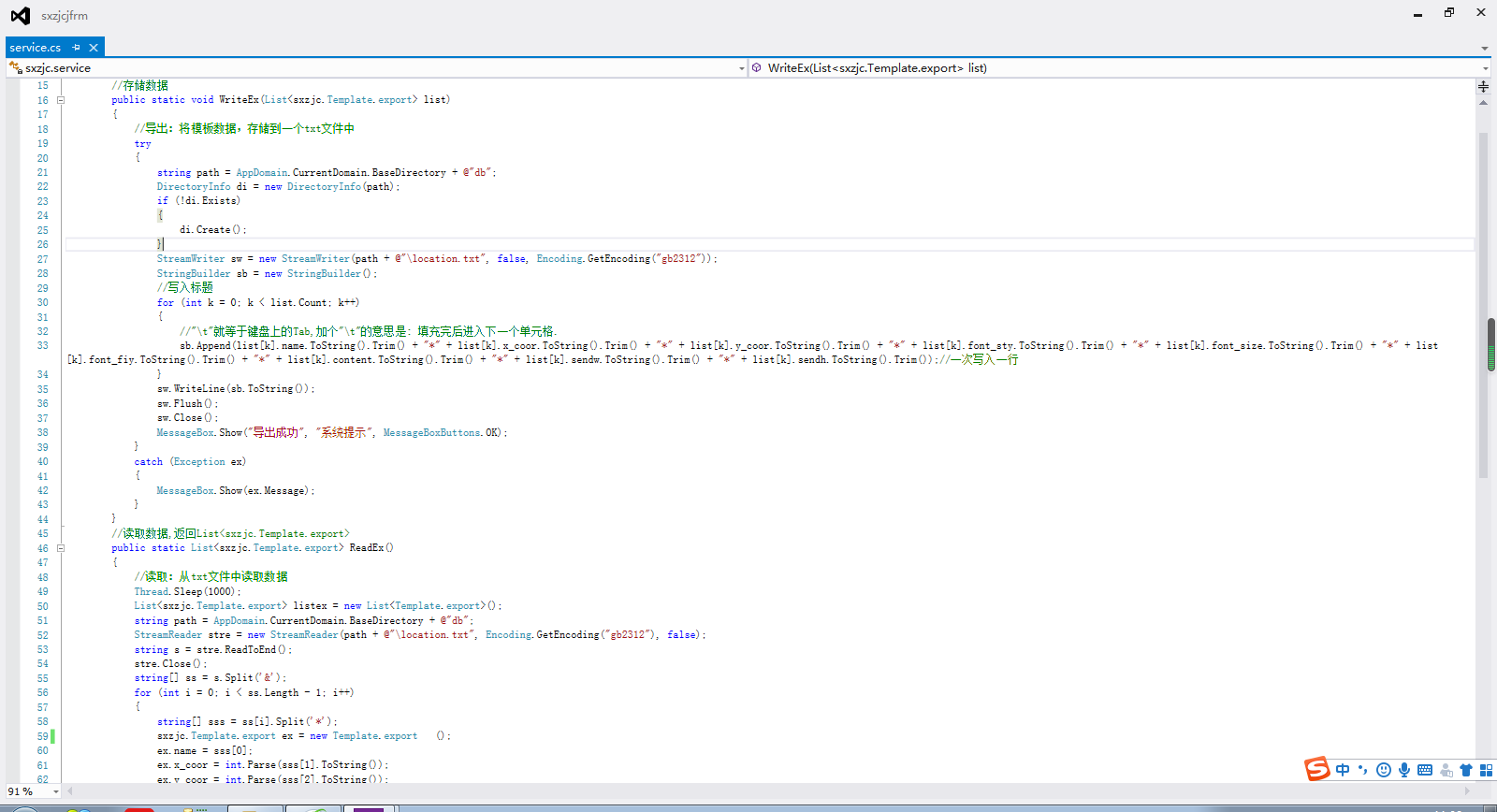Click 'di.Create();' on line 25
Viewport: 1497px width, 812px height.
coord(213,230)
